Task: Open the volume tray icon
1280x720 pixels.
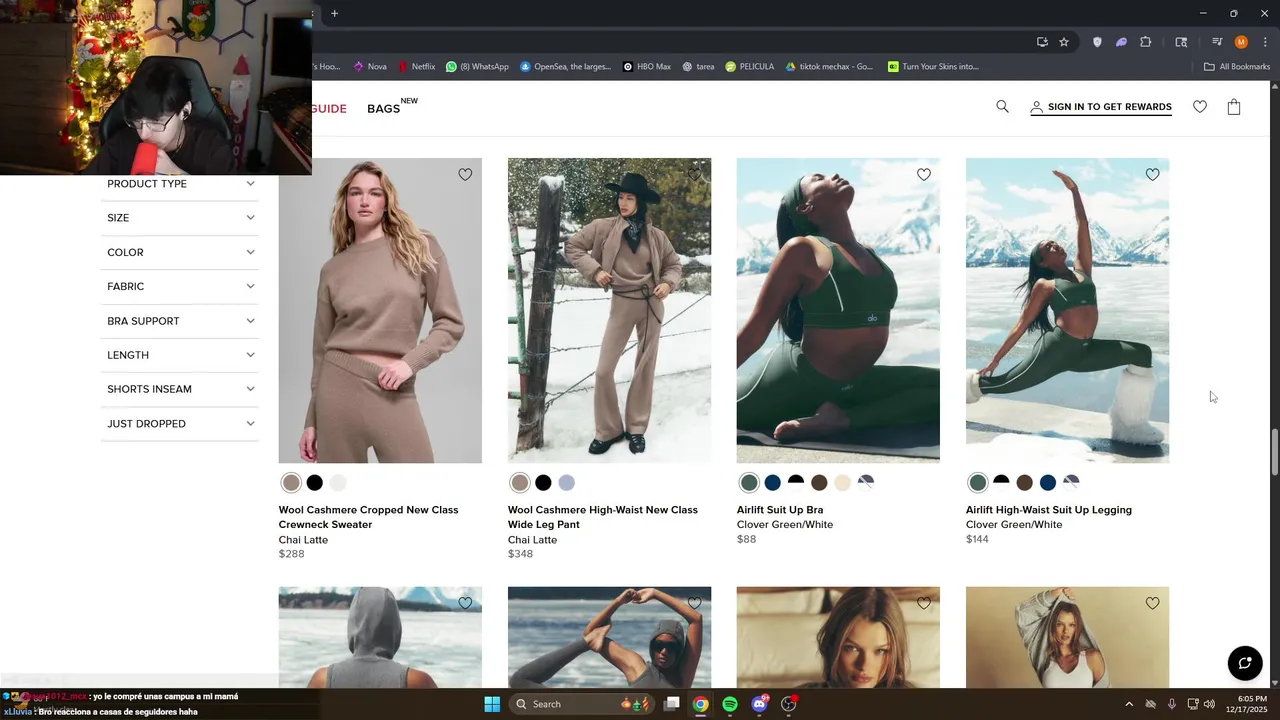Action: coord(1209,704)
